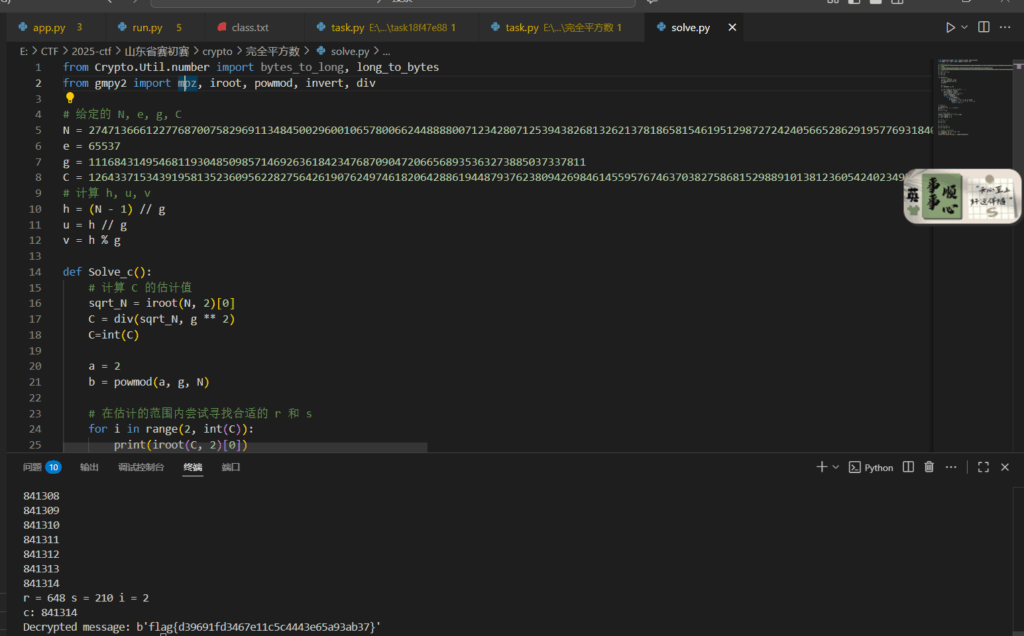Open the 问题 problems panel tab
Viewport: 1024px width, 636px height.
point(33,467)
